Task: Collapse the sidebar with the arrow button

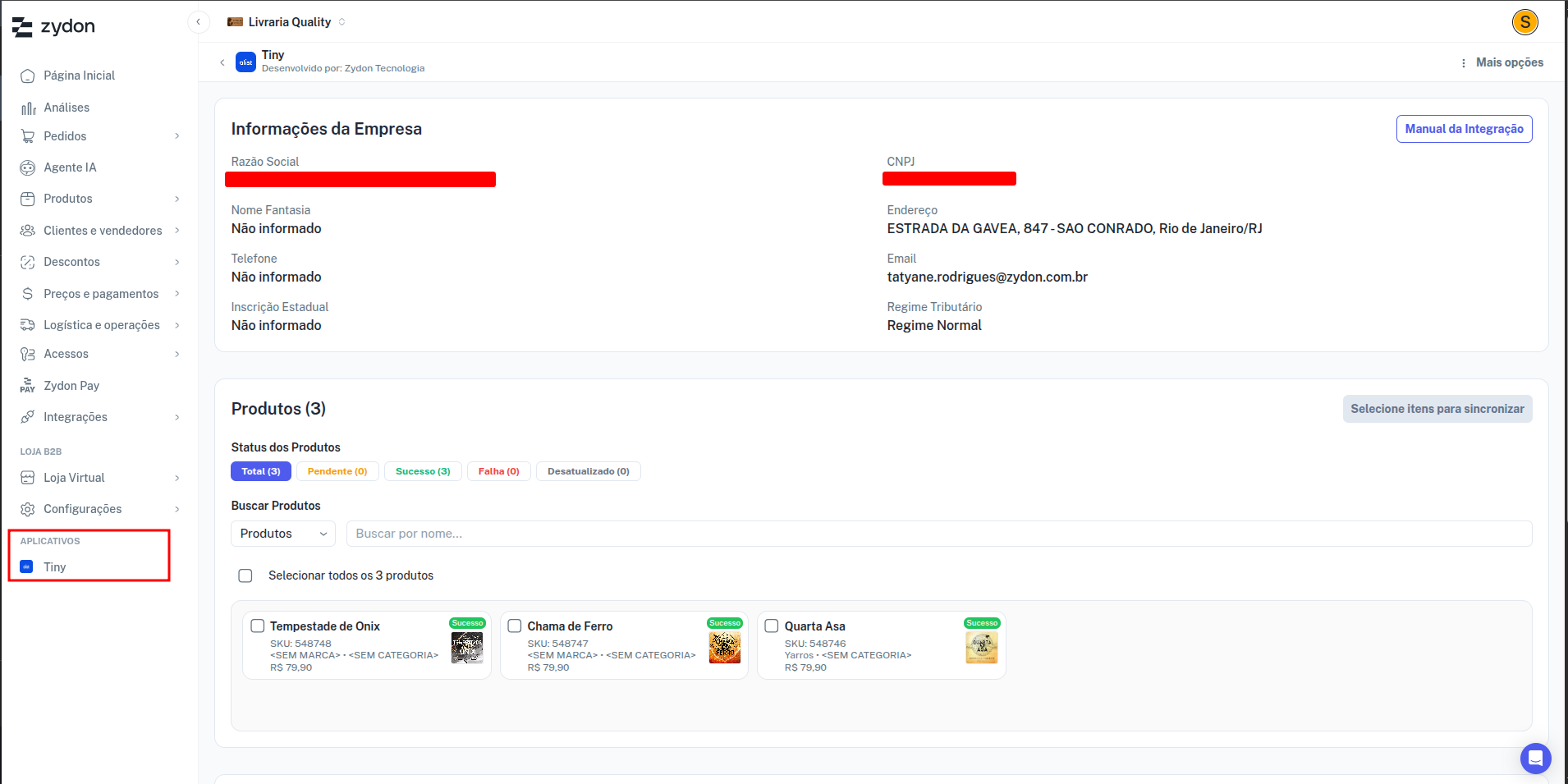Action: click(x=198, y=22)
